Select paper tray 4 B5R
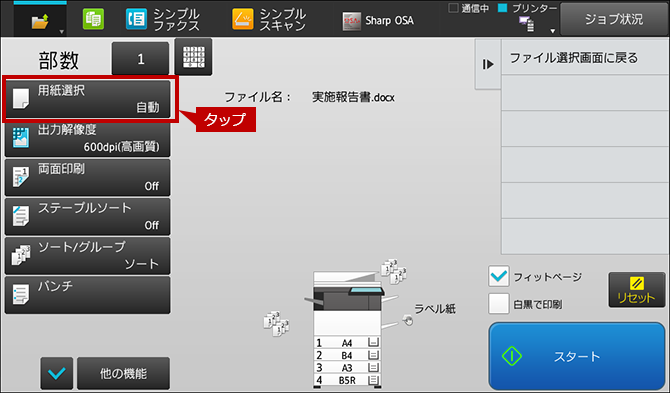The height and width of the screenshot is (393, 670). pyautogui.click(x=347, y=380)
